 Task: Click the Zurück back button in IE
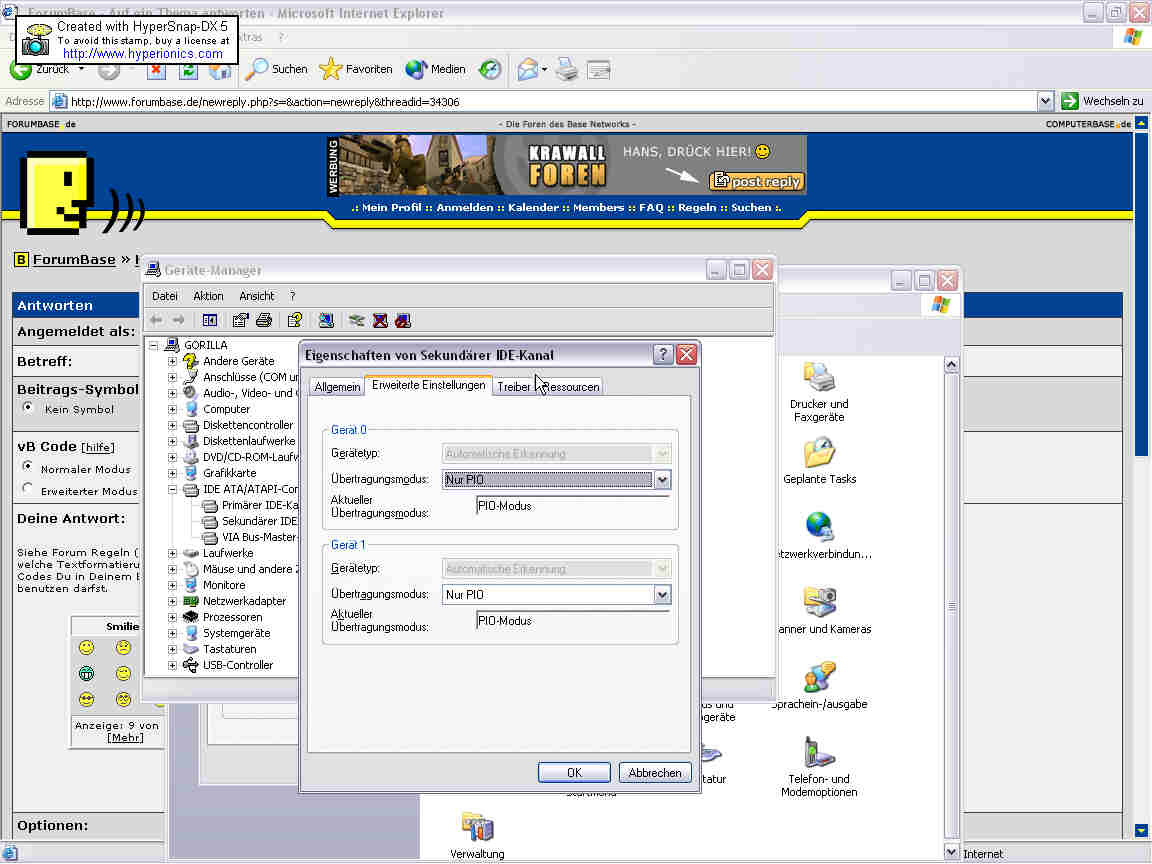coord(42,69)
